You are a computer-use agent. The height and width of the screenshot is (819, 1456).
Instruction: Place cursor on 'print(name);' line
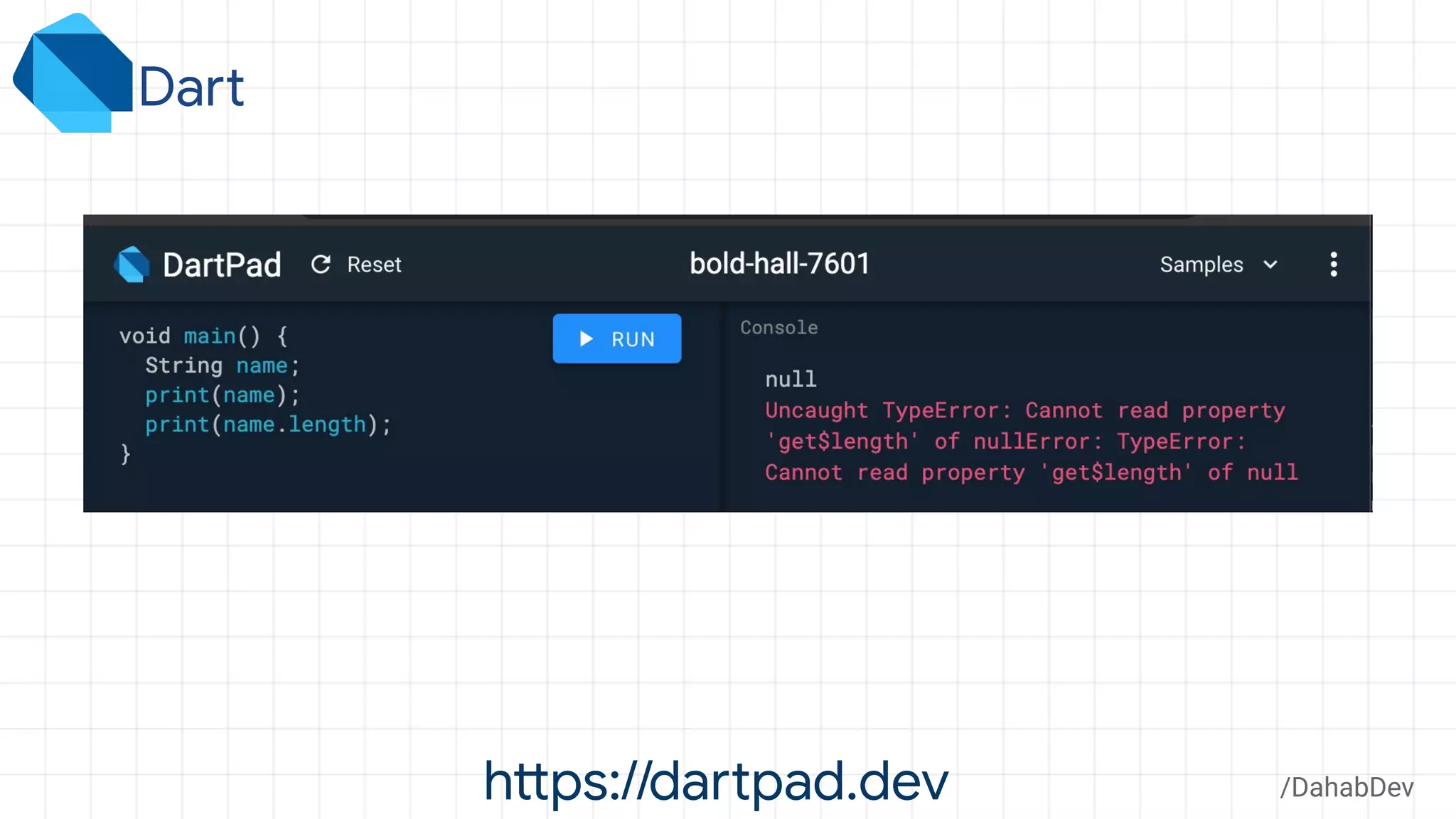click(x=223, y=395)
